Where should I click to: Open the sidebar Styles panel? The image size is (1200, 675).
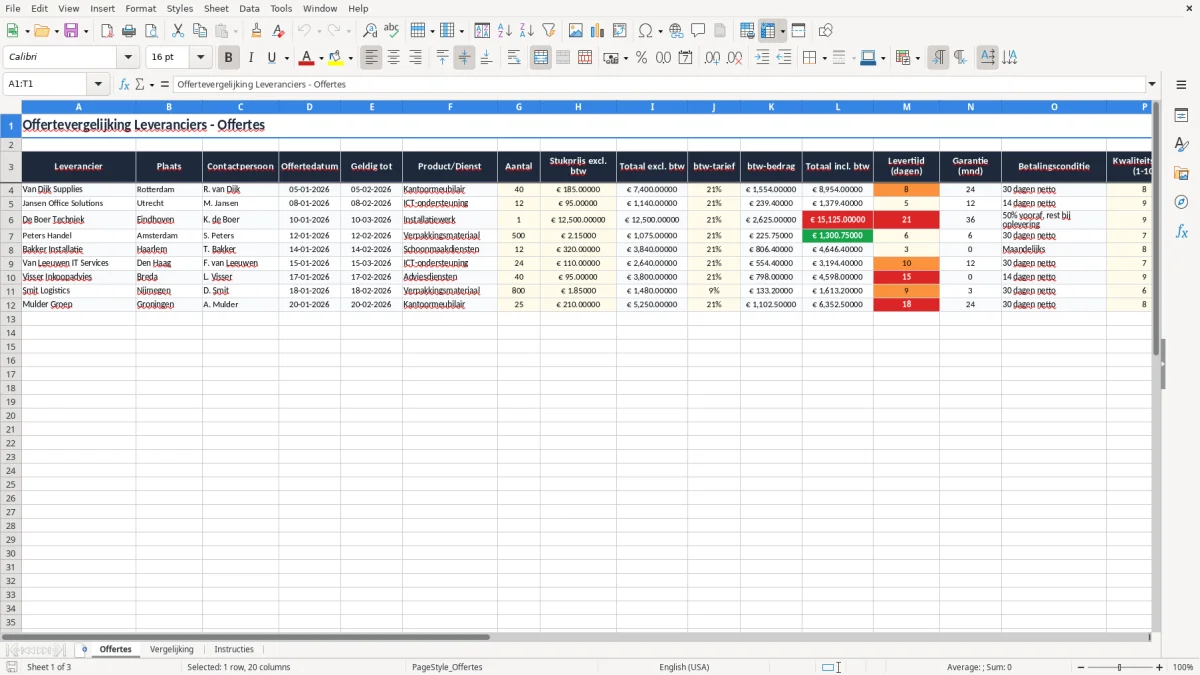pos(1181,144)
